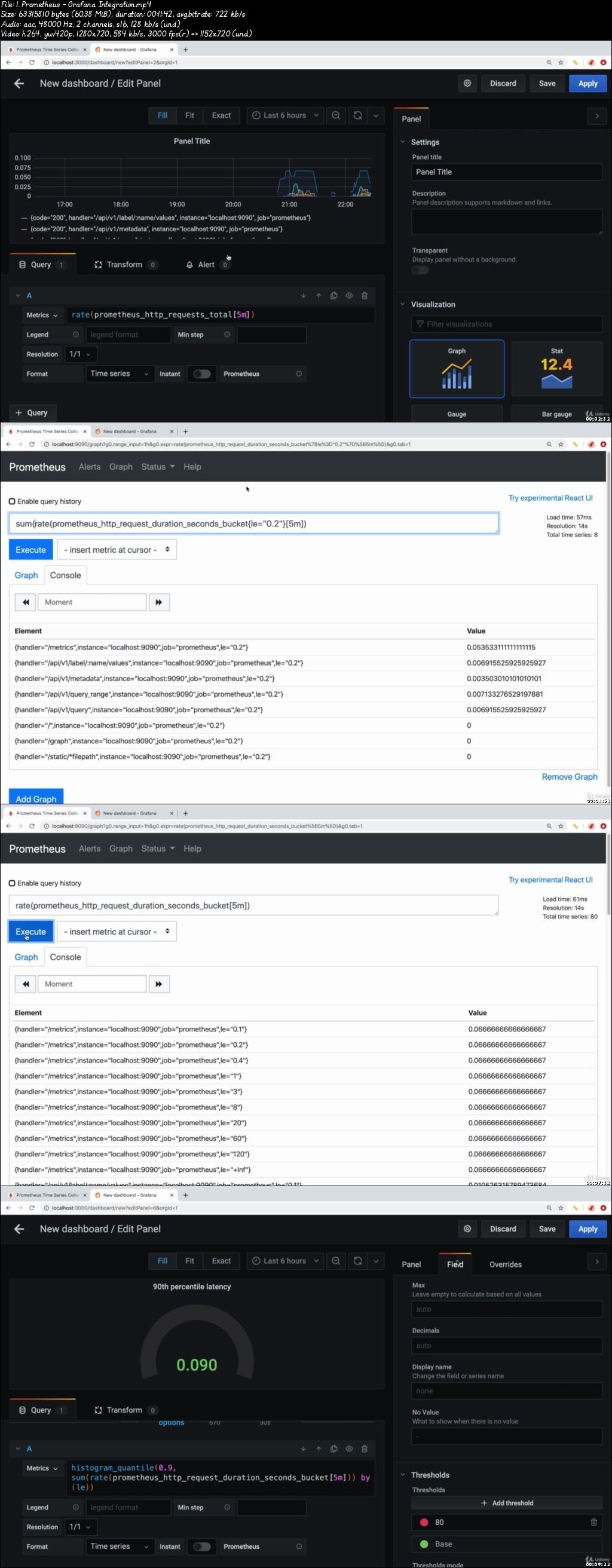Toggle the Instant switch in histogram_quantile editor
This screenshot has height=1568, width=612.
click(201, 1546)
